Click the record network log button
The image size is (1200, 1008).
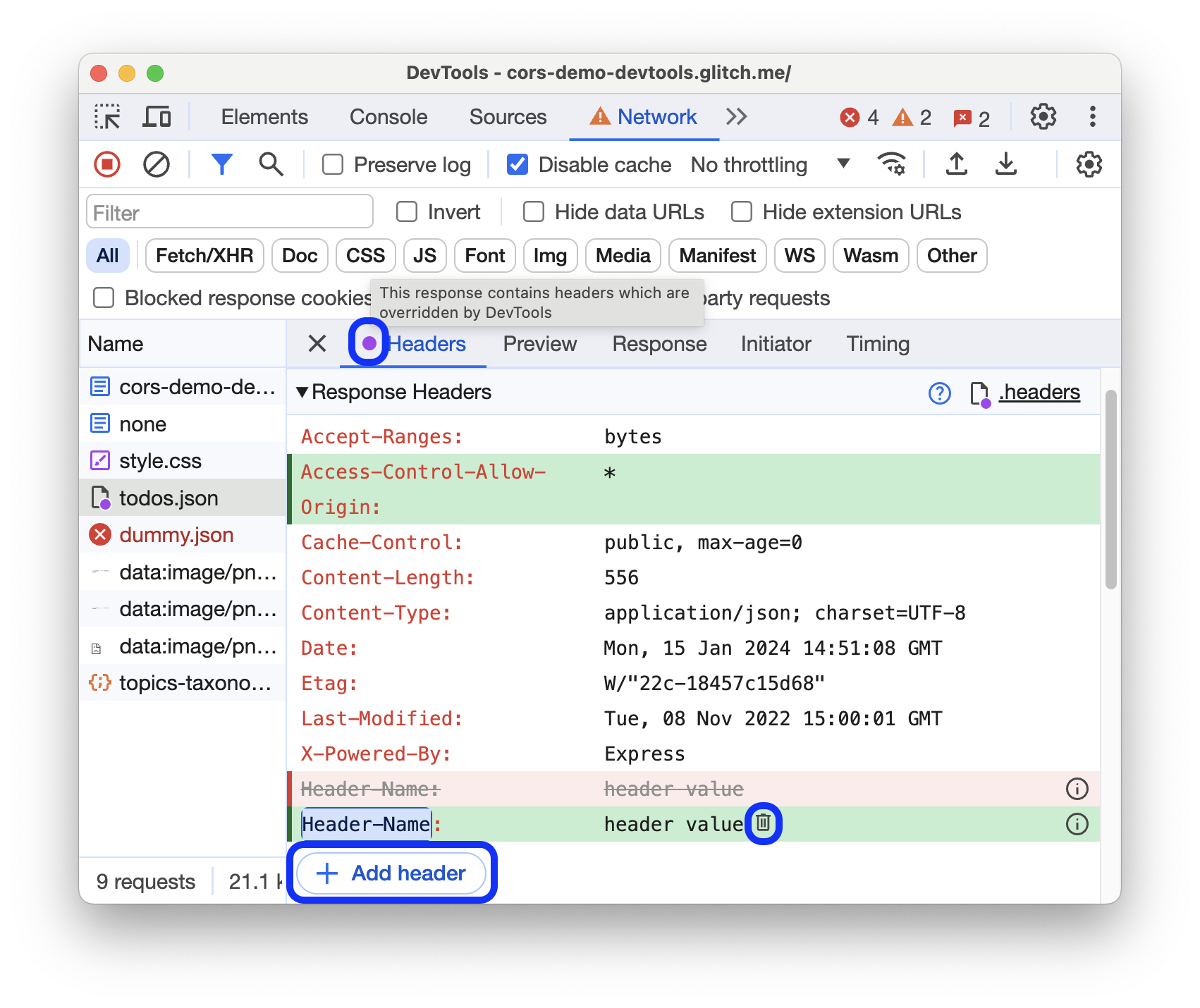pyautogui.click(x=106, y=164)
